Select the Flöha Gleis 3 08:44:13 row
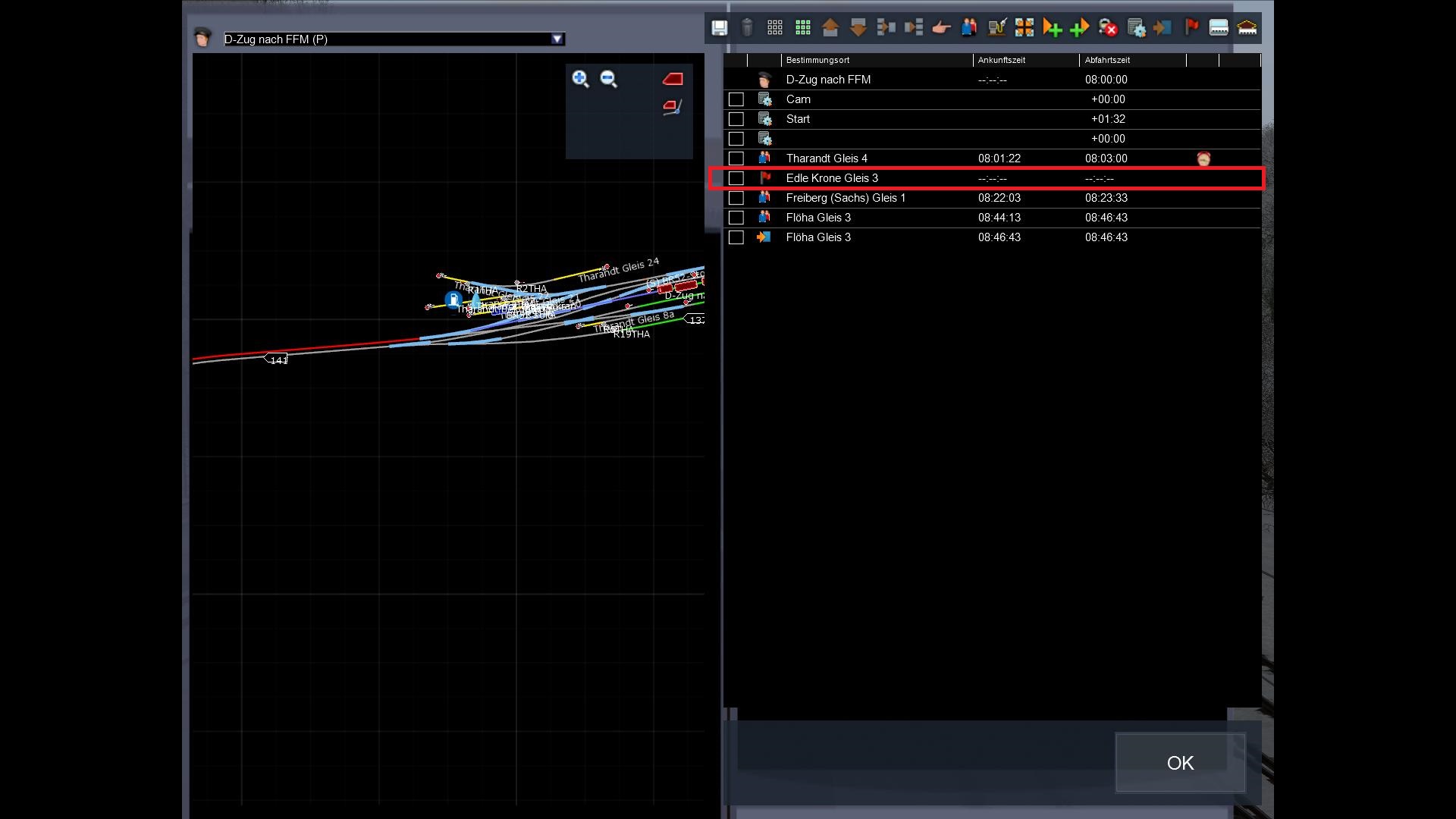Screen dimensions: 1456x819 pos(819,218)
